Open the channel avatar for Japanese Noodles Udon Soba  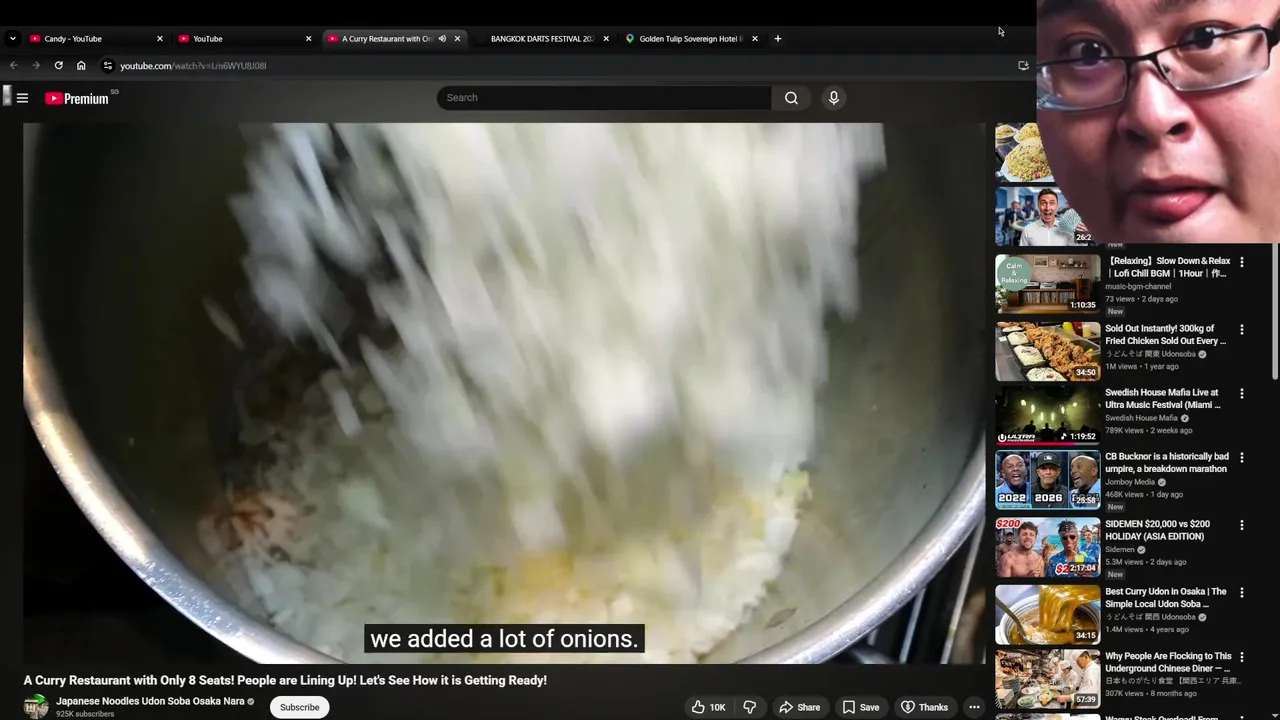pyautogui.click(x=36, y=706)
